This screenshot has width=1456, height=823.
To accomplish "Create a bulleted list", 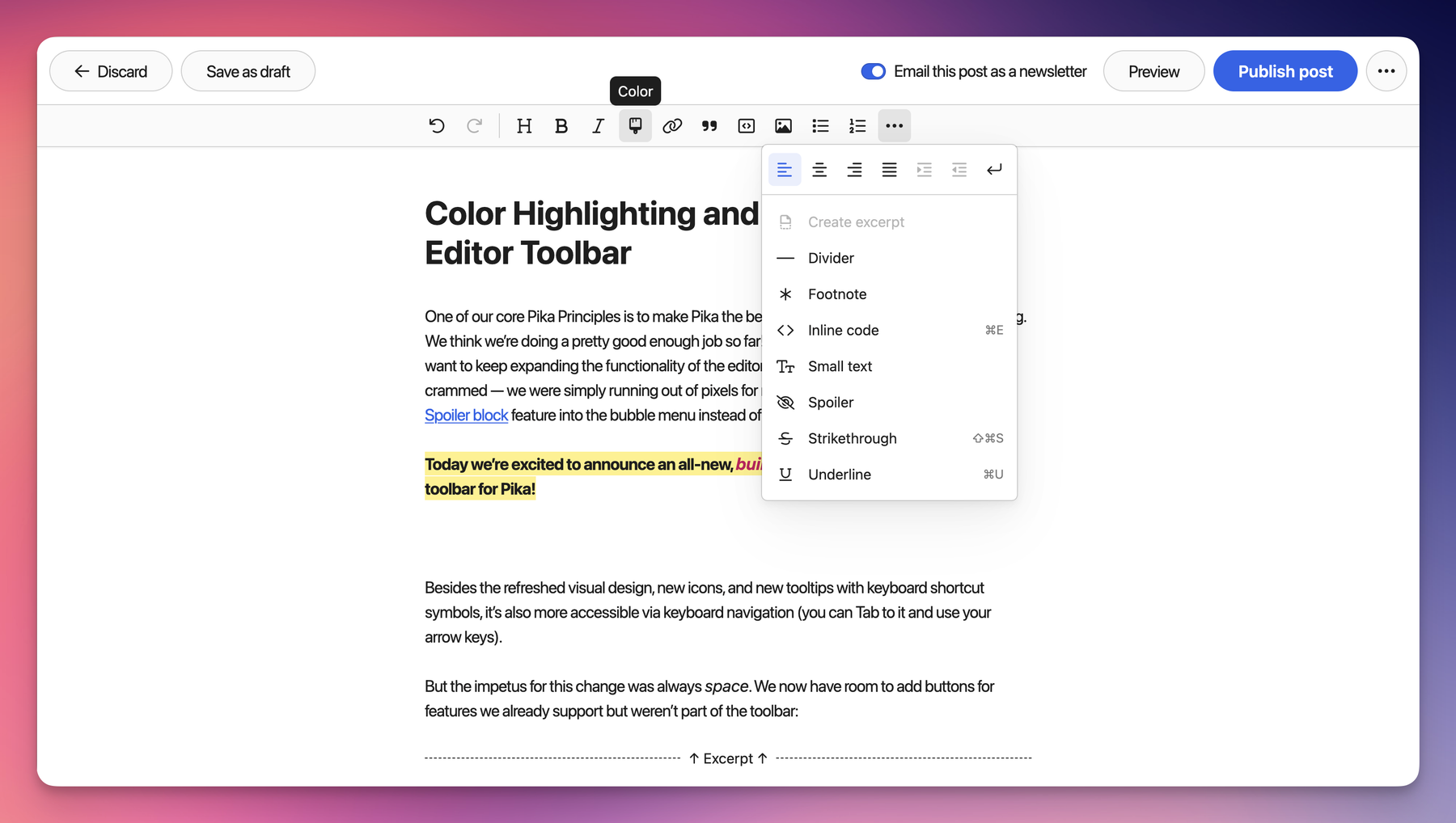I will pos(820,125).
